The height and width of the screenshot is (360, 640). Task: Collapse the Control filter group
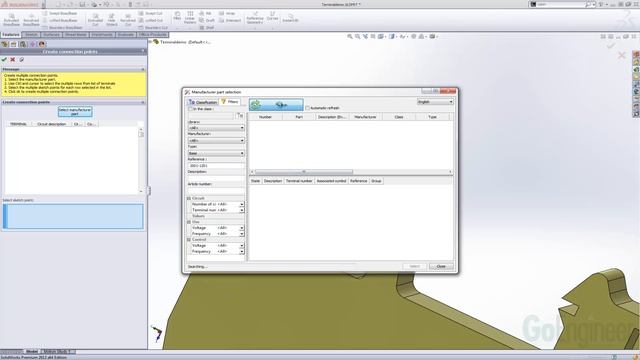pos(189,240)
